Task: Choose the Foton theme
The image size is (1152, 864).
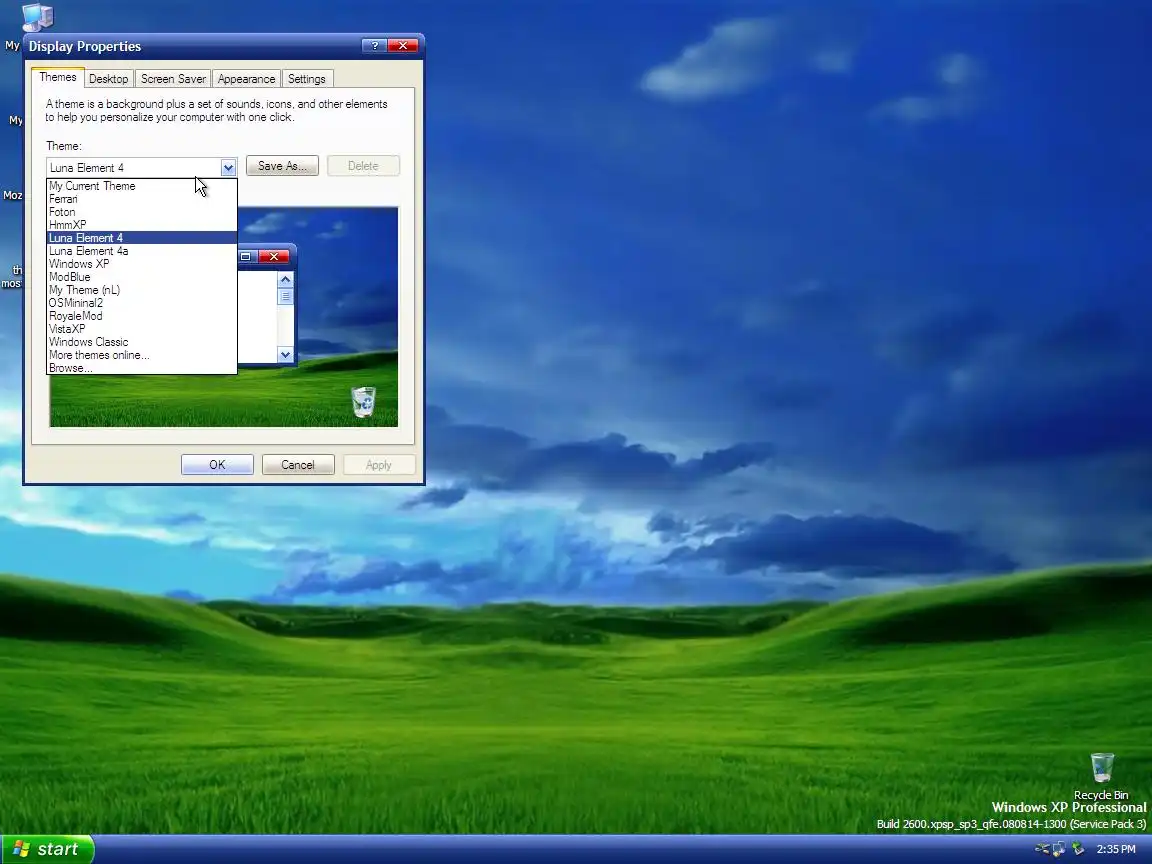Action: [142, 212]
